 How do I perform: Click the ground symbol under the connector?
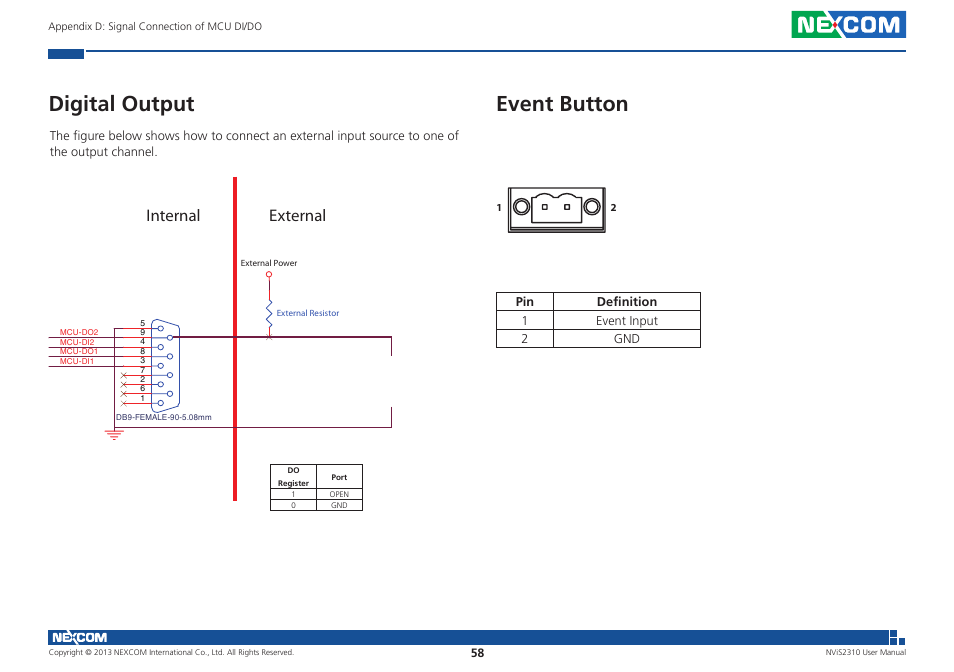(114, 434)
